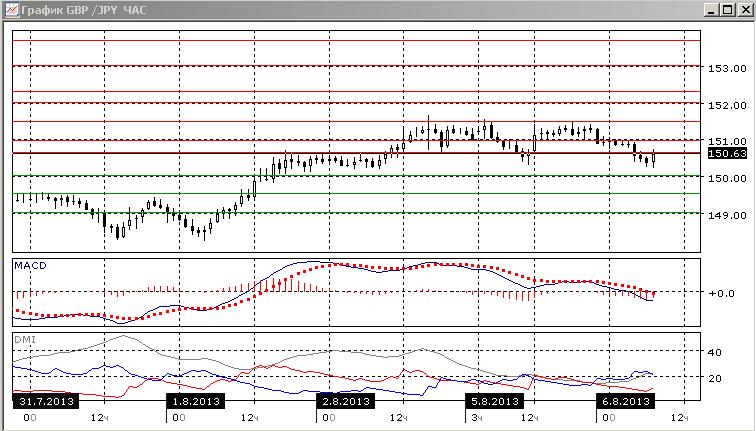Image resolution: width=756 pixels, height=431 pixels.
Task: Click the DMI indicator label
Action: pyautogui.click(x=25, y=339)
